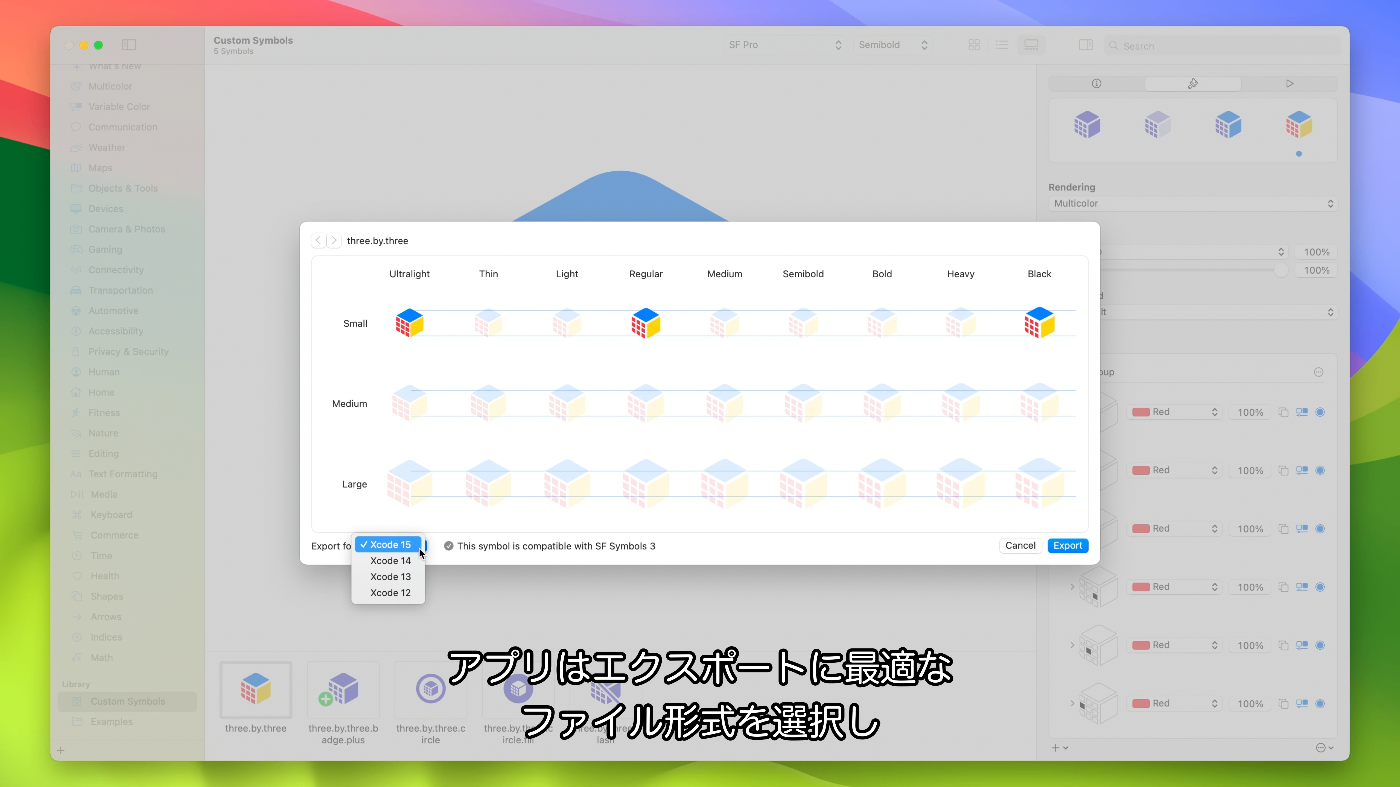This screenshot has width=1400, height=787.
Task: Expand the bottom layer row chevron
Action: 1072,703
